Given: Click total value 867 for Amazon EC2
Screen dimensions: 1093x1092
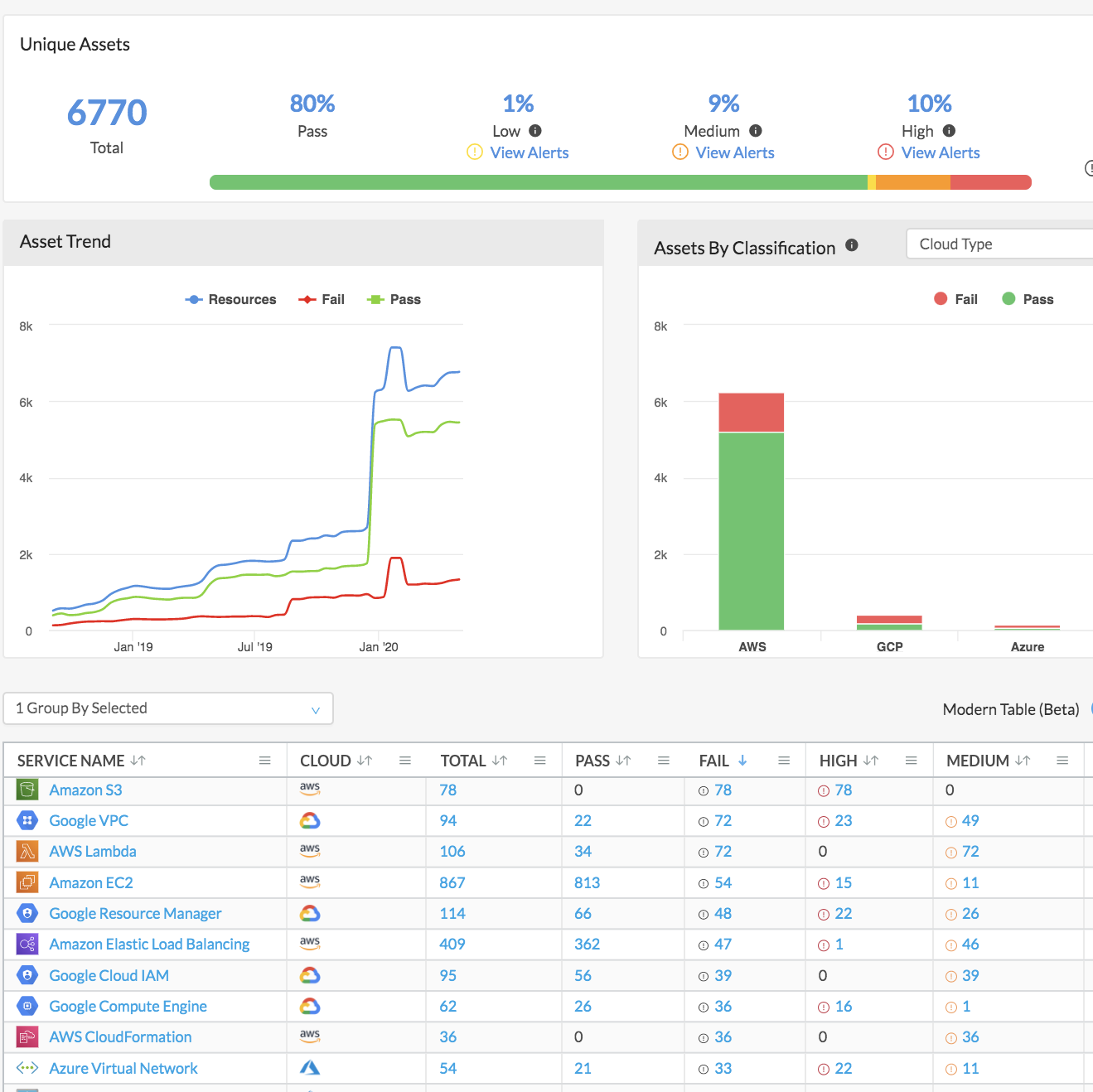Looking at the screenshot, I should (x=452, y=882).
